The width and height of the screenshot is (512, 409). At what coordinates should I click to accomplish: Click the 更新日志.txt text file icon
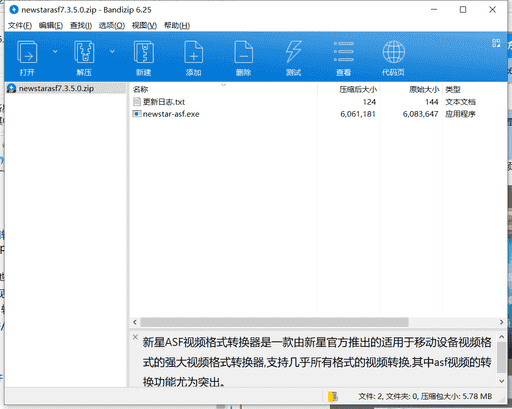coord(137,102)
